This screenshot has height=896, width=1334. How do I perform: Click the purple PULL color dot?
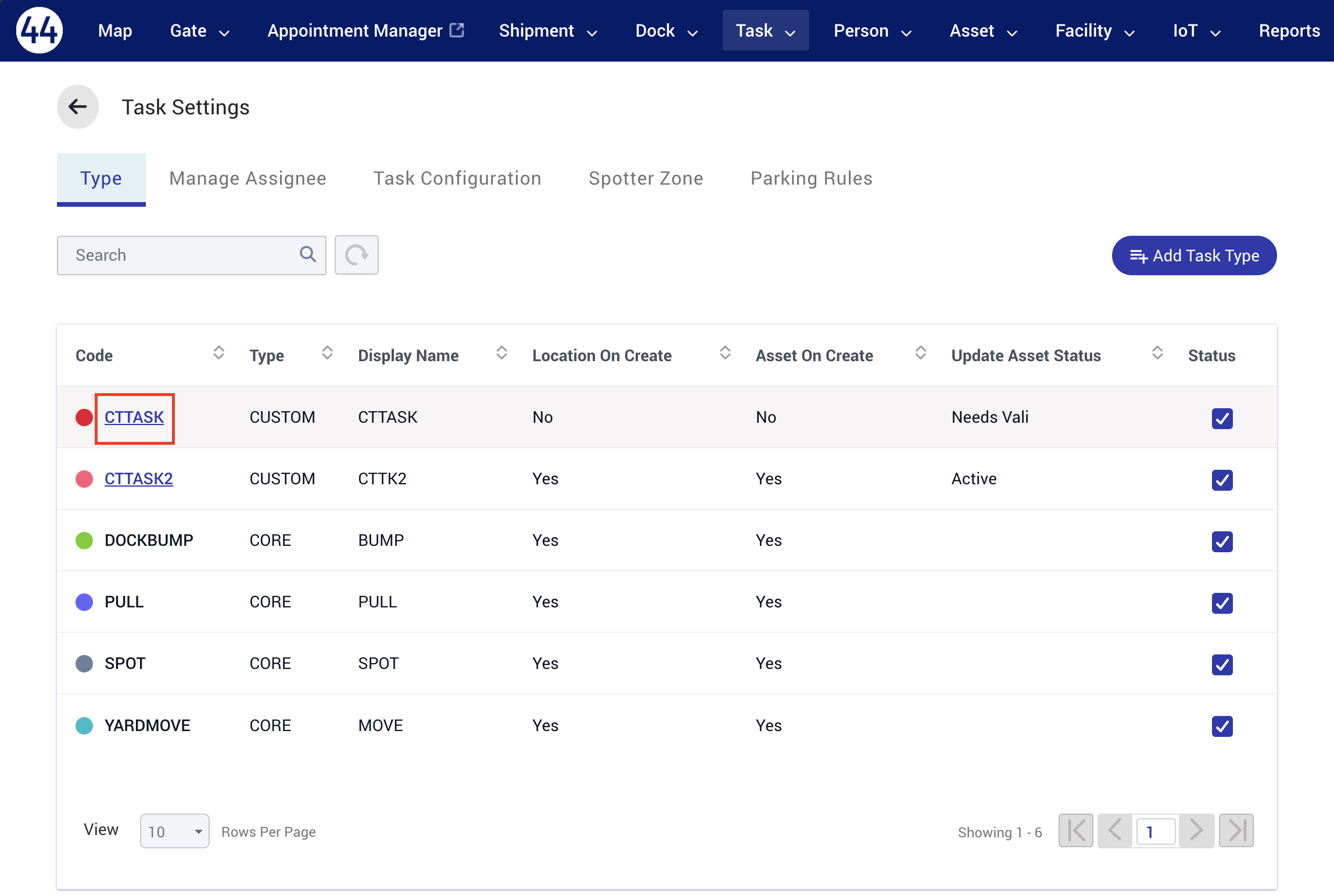coord(84,602)
